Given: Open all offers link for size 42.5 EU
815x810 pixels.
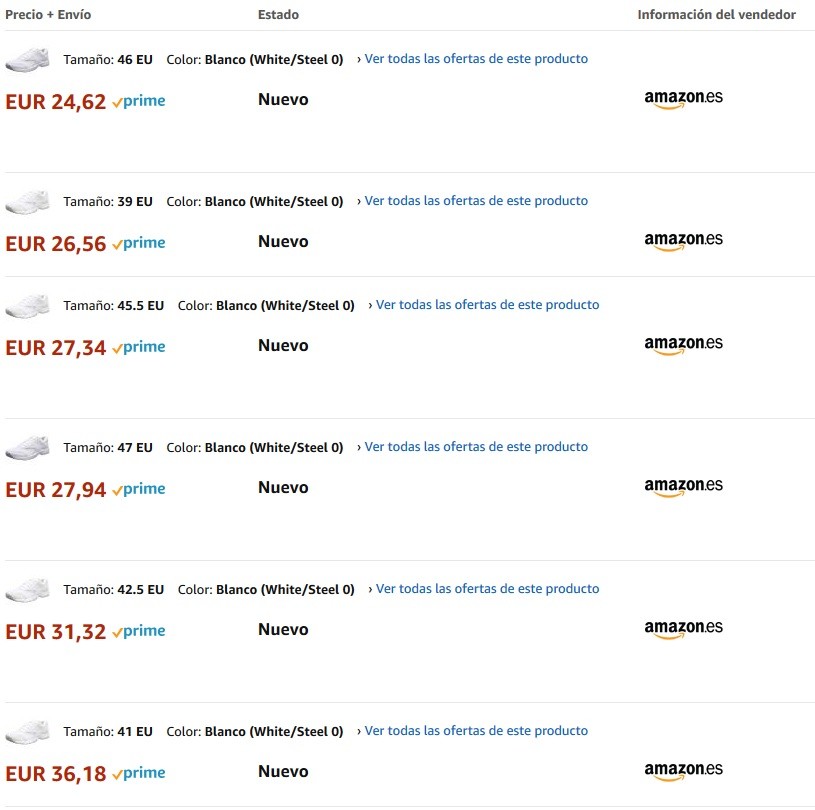Looking at the screenshot, I should [x=487, y=589].
